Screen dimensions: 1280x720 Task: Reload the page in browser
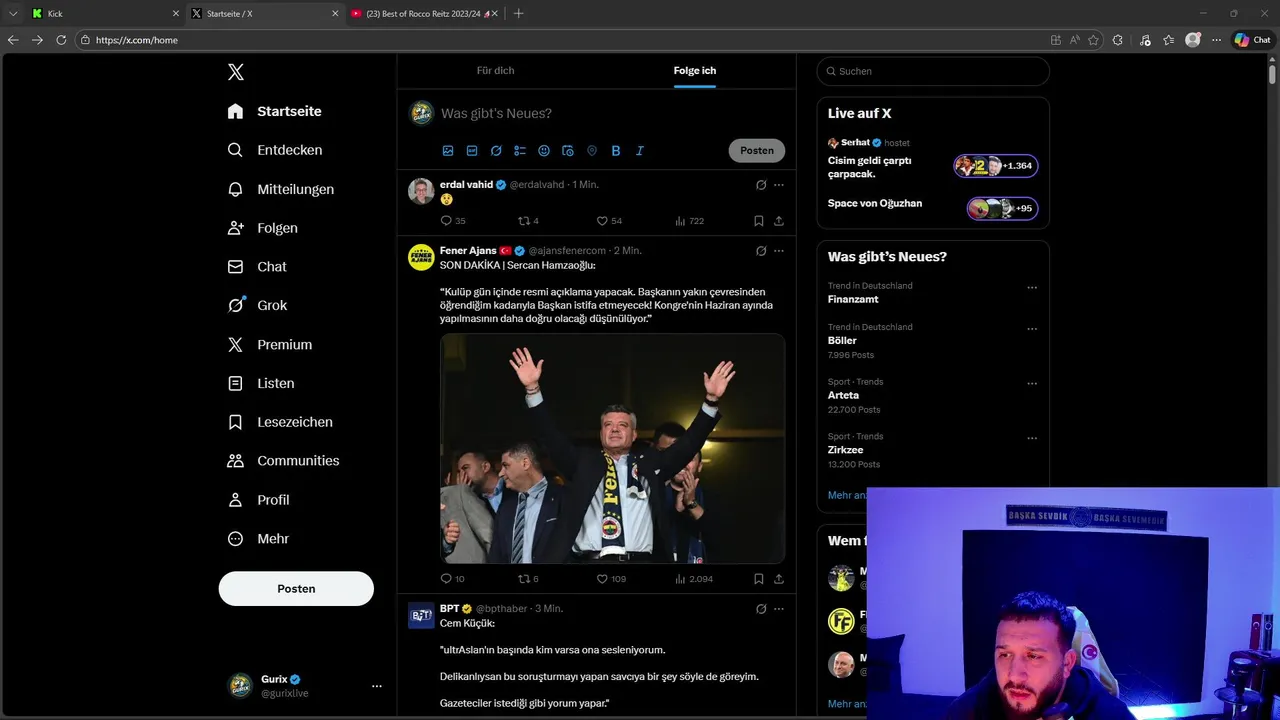pos(61,40)
